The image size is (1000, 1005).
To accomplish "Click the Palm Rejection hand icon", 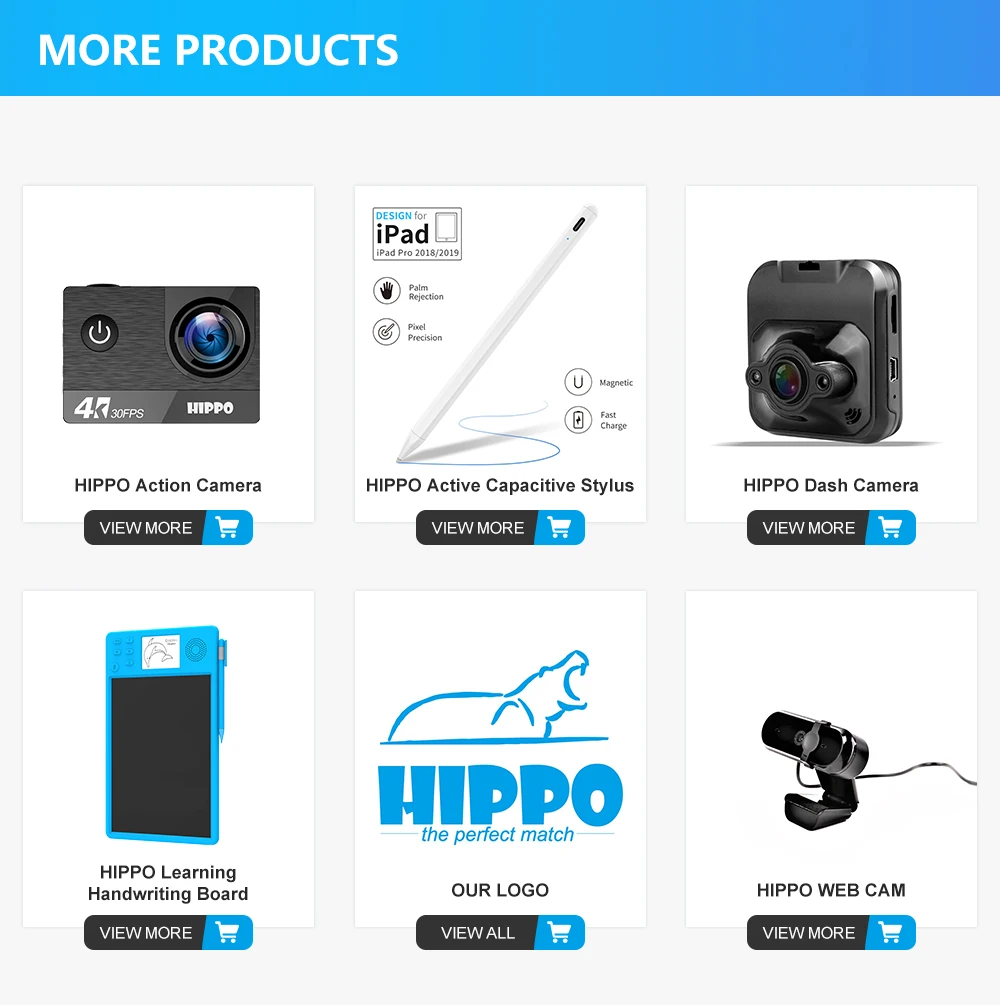I will 387,291.
